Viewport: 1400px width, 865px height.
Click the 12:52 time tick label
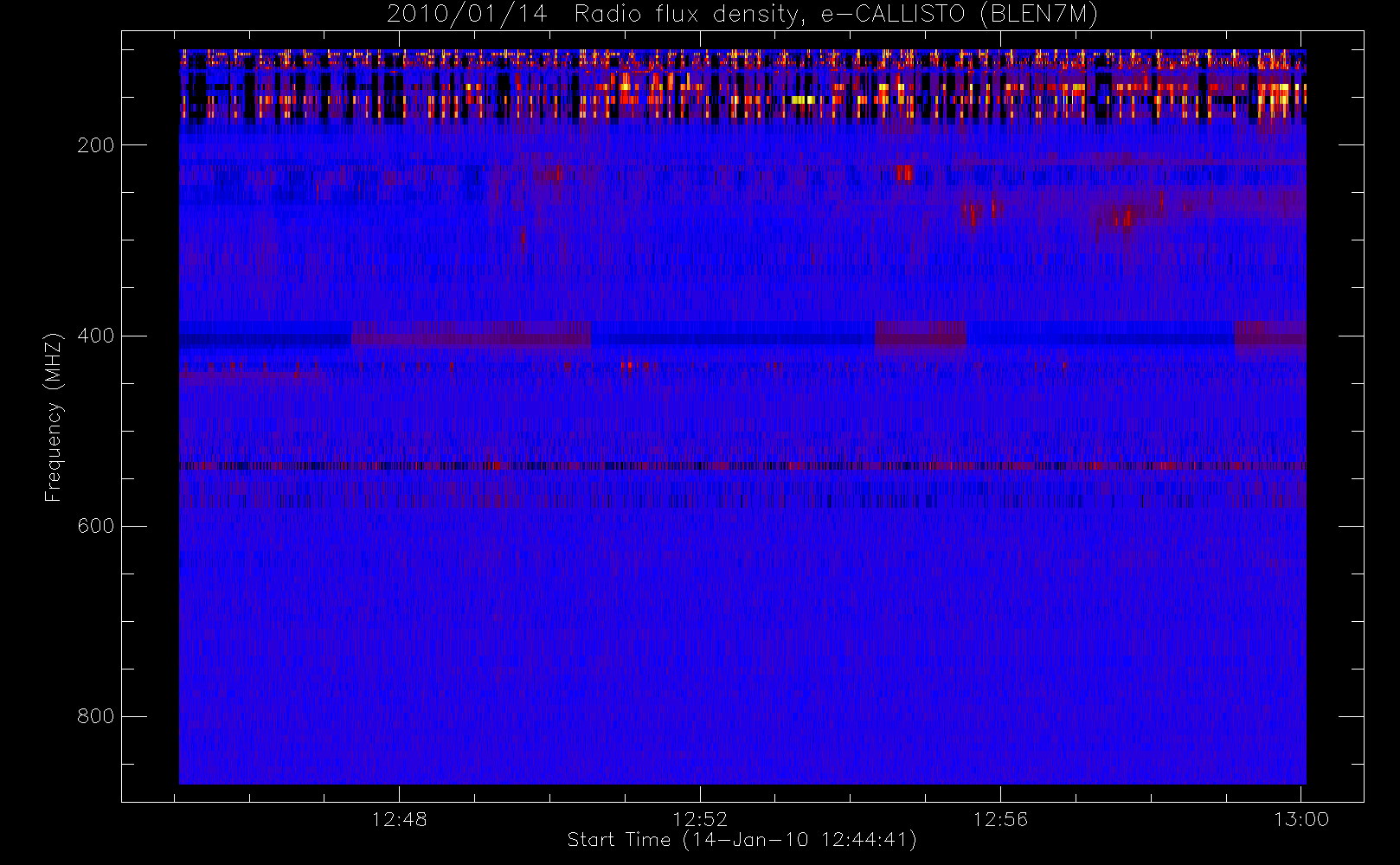700,819
